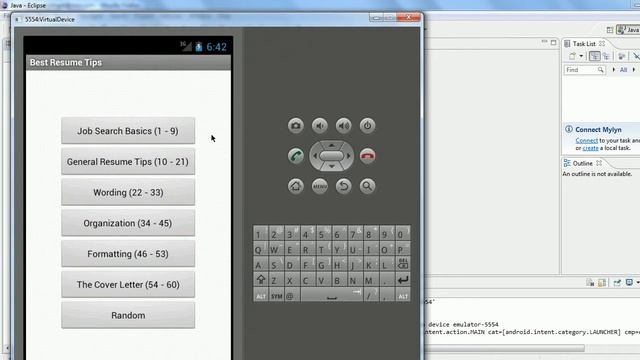Open the new task dropdown arrow
The image size is (640, 360).
[581, 56]
